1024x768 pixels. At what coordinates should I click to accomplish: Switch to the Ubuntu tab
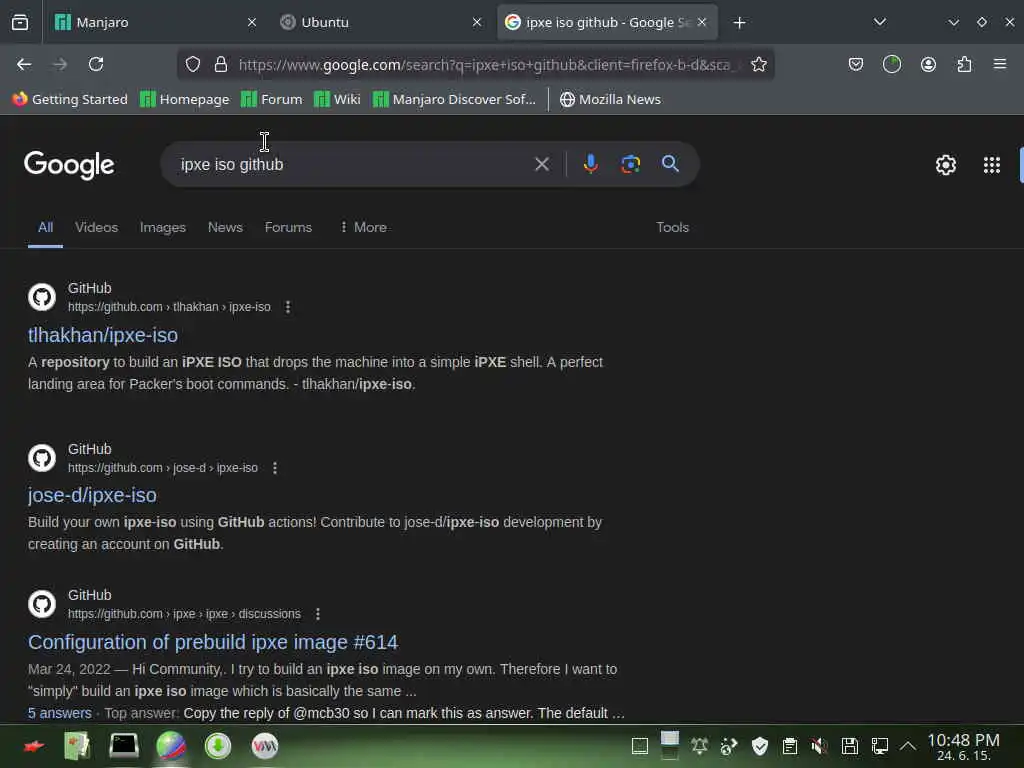coord(382,22)
